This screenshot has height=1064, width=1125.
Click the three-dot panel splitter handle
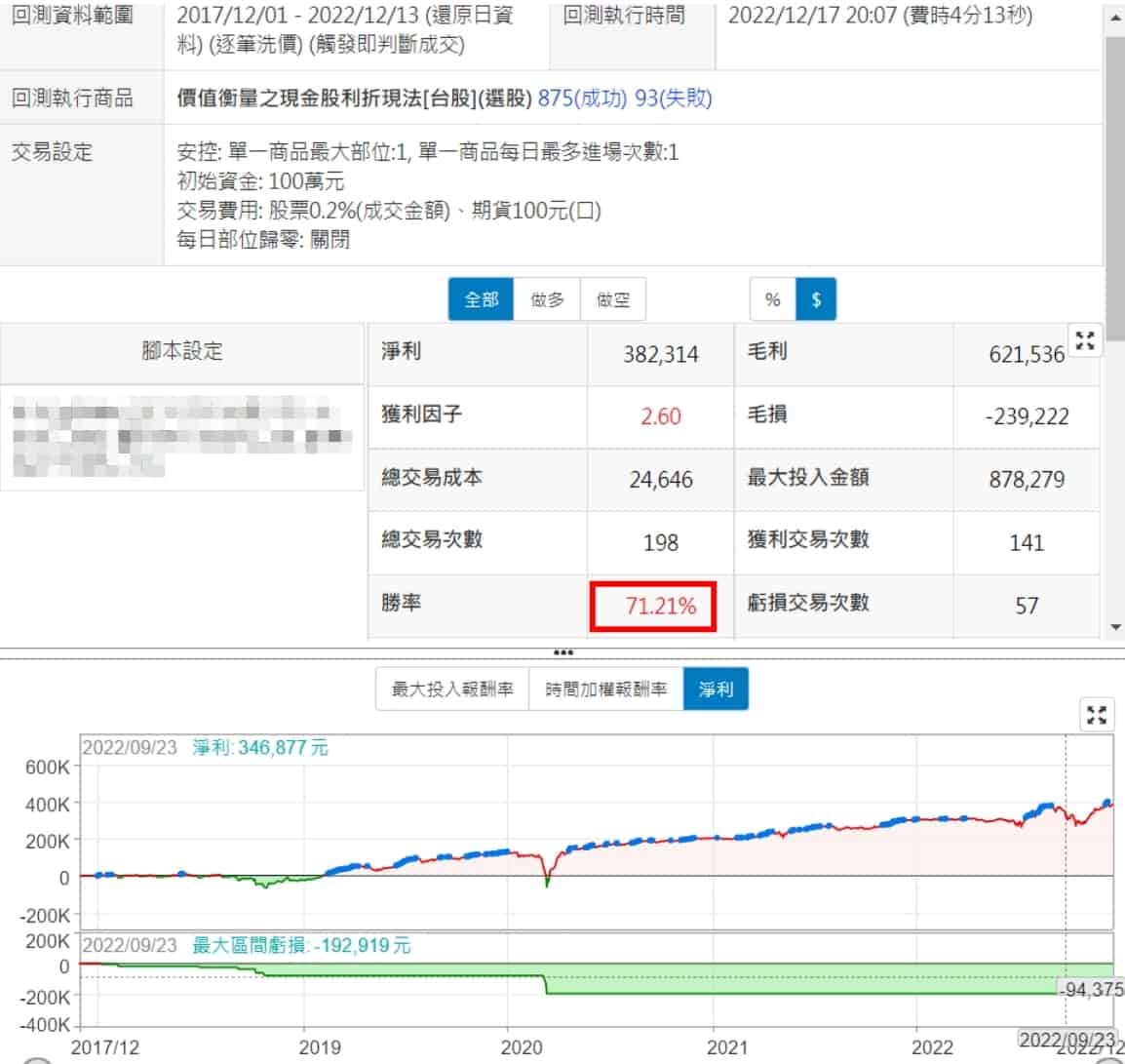(x=562, y=652)
